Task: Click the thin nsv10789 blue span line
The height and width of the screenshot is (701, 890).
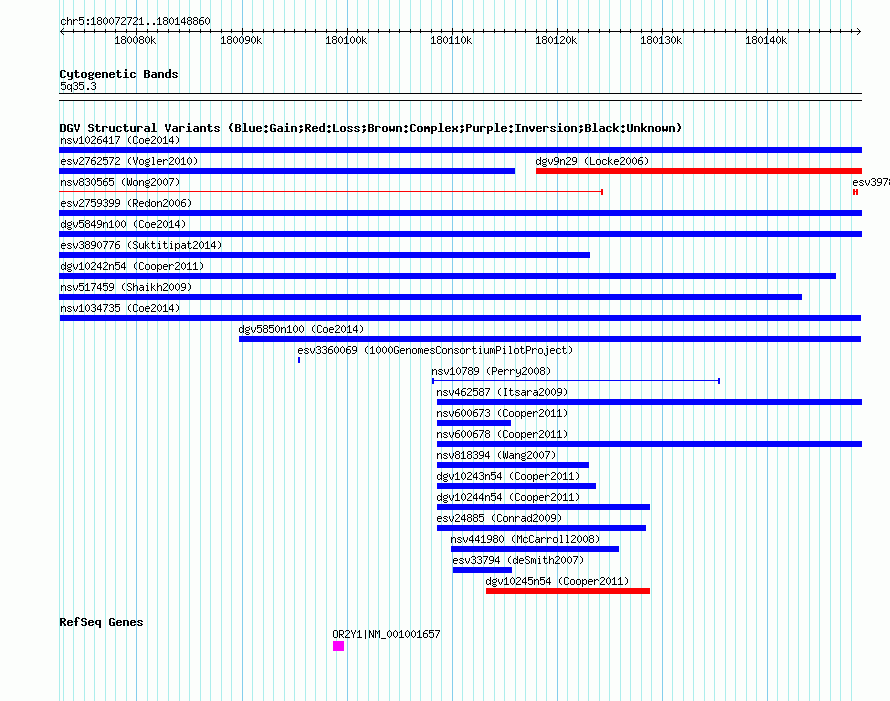Action: coord(576,381)
